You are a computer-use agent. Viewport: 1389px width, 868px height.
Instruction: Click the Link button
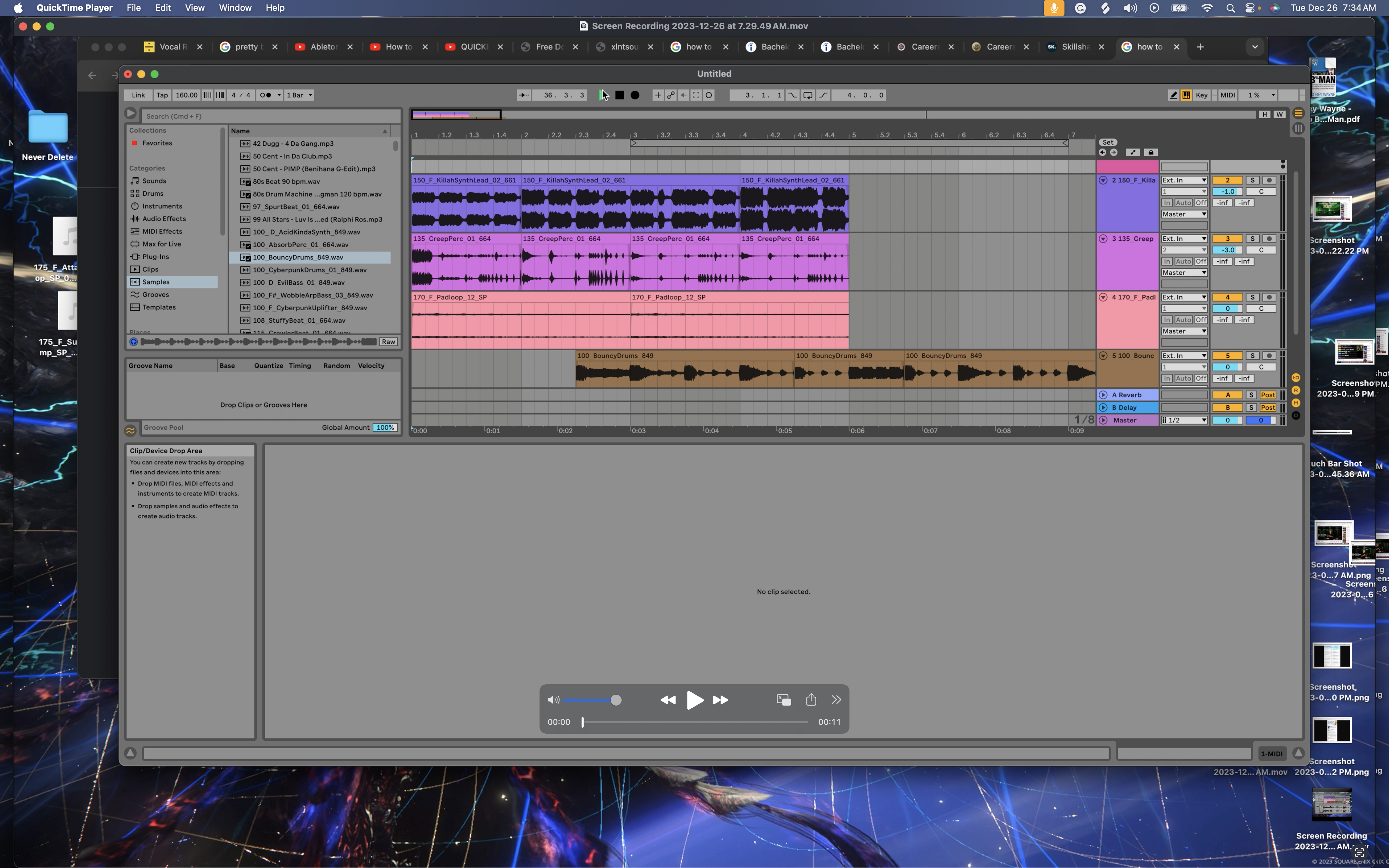[x=138, y=95]
